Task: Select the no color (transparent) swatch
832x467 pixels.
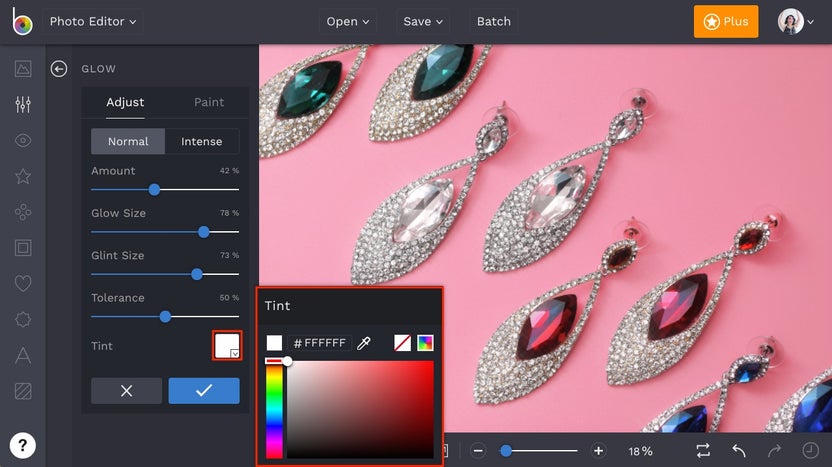Action: (x=402, y=343)
